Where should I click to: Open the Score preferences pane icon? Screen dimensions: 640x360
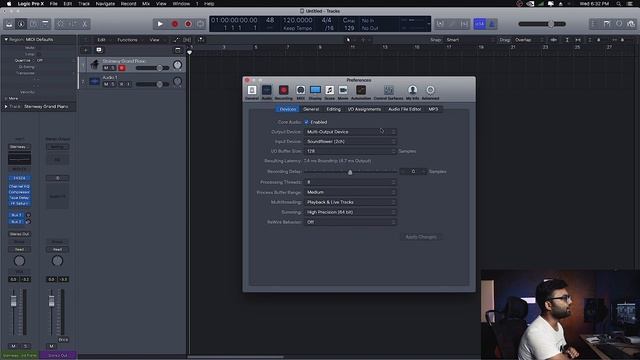coord(329,92)
